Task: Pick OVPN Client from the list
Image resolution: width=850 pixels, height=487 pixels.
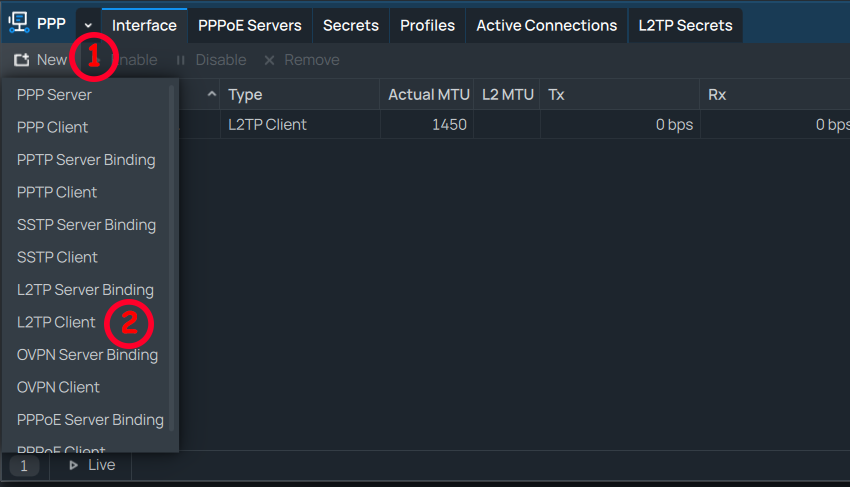Action: (58, 387)
